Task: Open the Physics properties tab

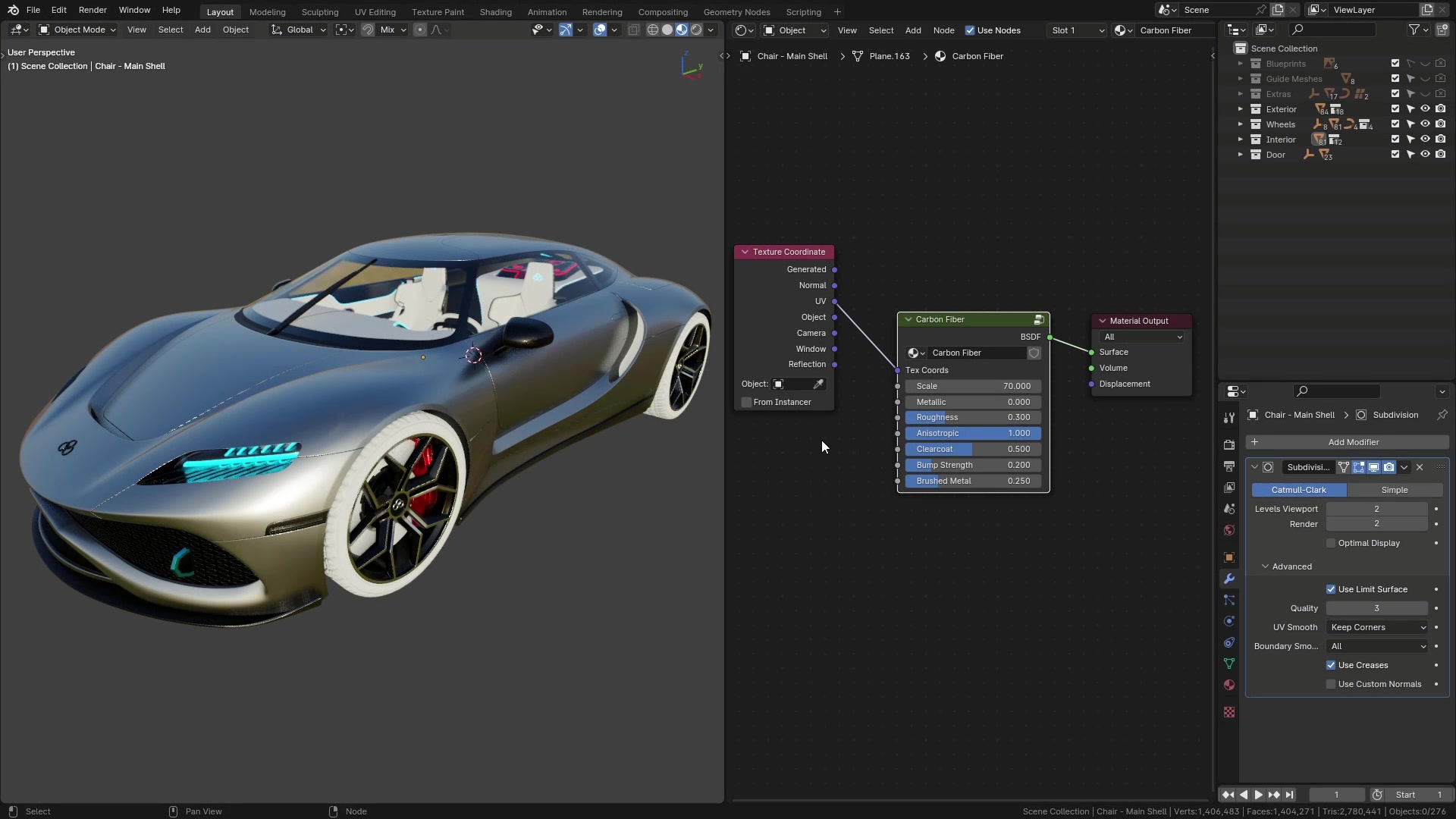Action: click(x=1229, y=621)
